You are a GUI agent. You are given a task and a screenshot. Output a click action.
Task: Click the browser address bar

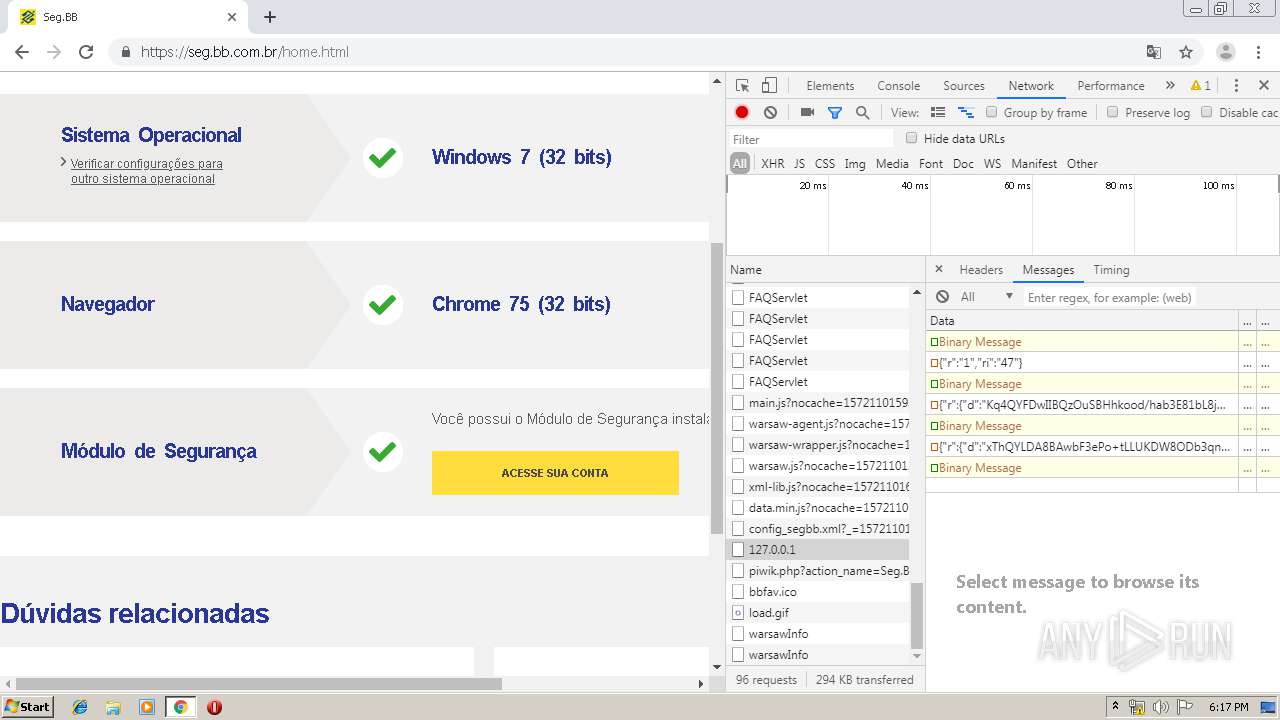tap(630, 52)
